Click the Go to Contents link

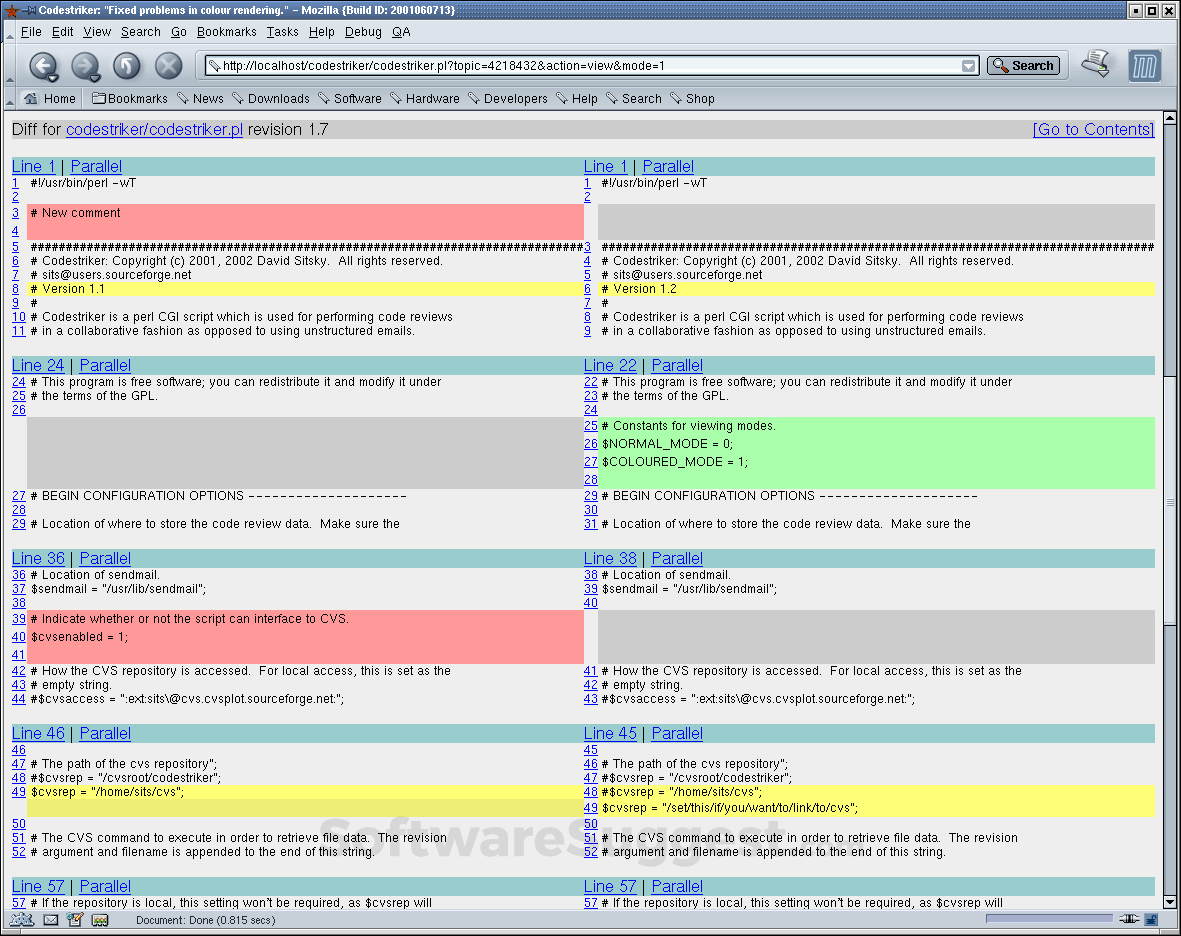1093,129
